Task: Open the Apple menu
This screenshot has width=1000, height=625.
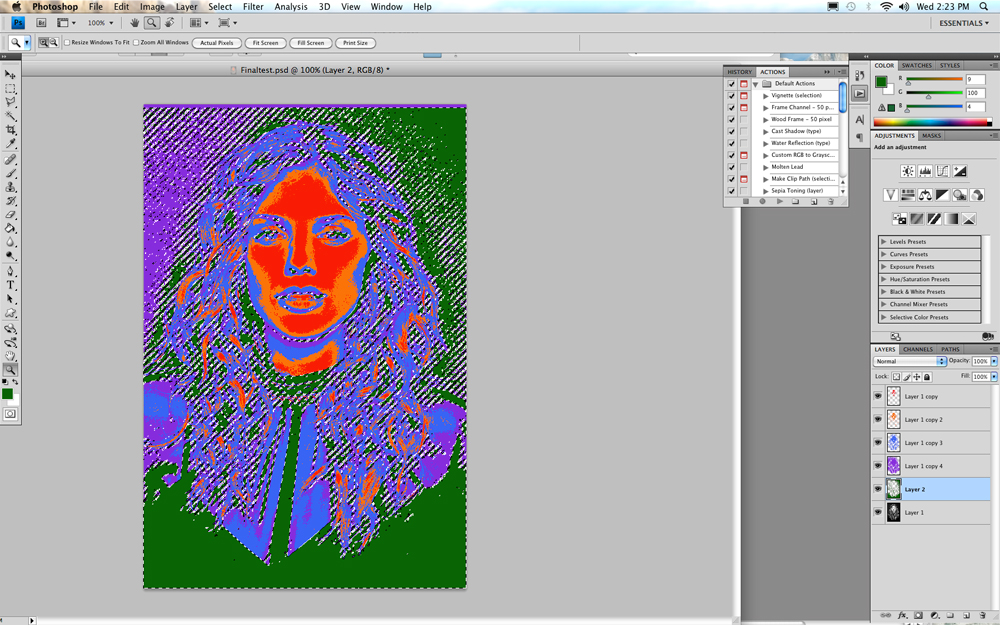Action: tap(17, 6)
